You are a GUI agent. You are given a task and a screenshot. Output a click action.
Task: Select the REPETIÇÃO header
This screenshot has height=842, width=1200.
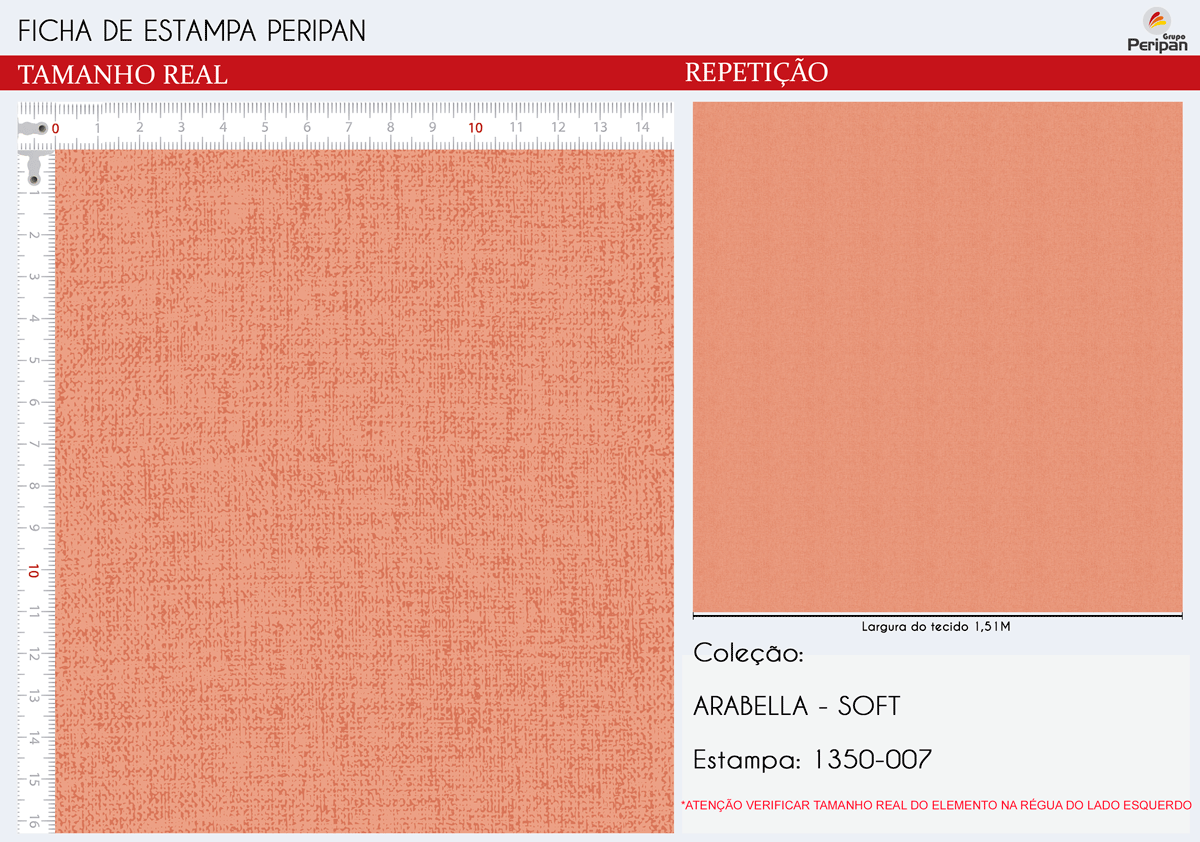(756, 73)
